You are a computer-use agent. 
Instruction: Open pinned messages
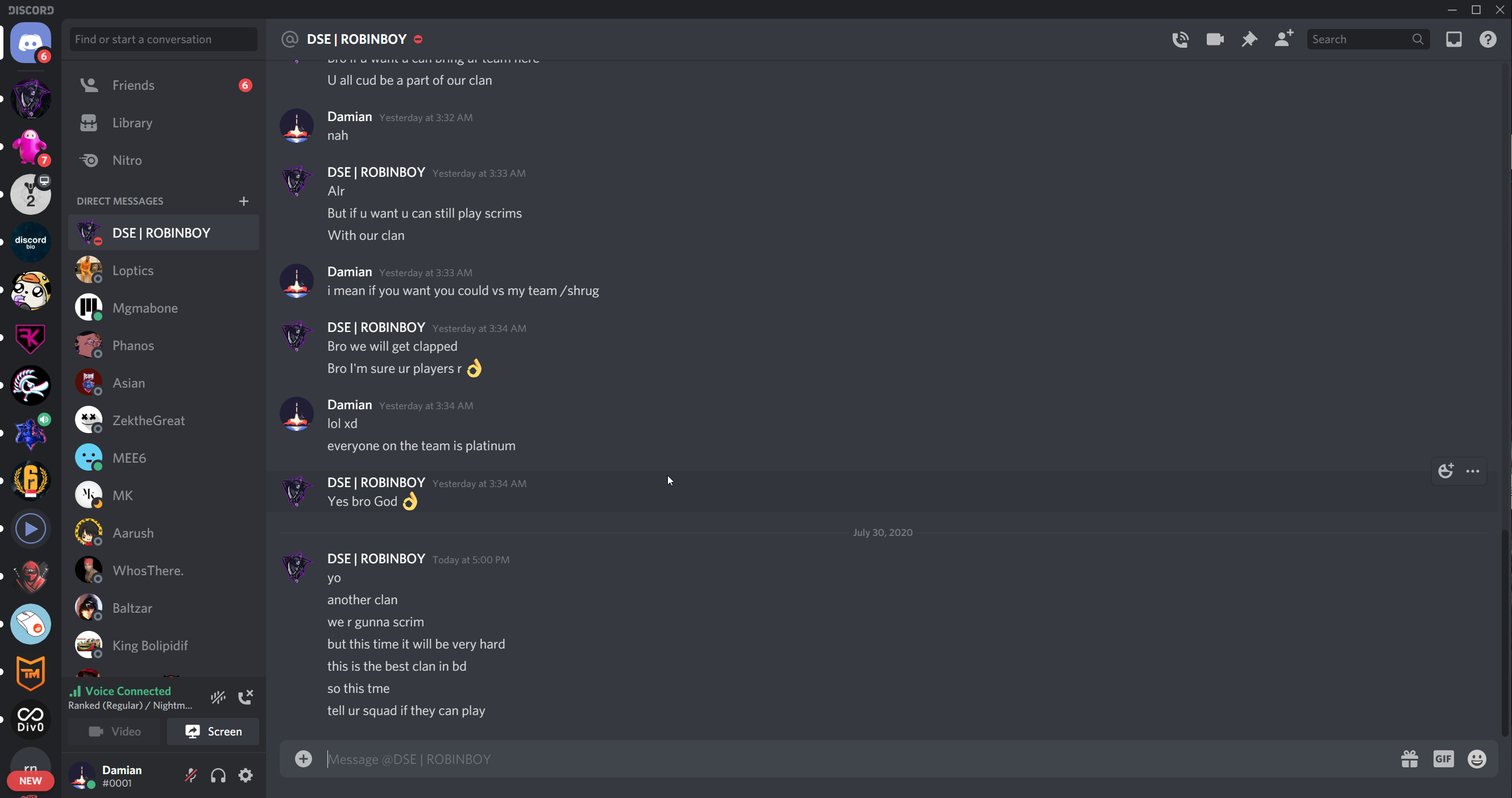pos(1249,39)
